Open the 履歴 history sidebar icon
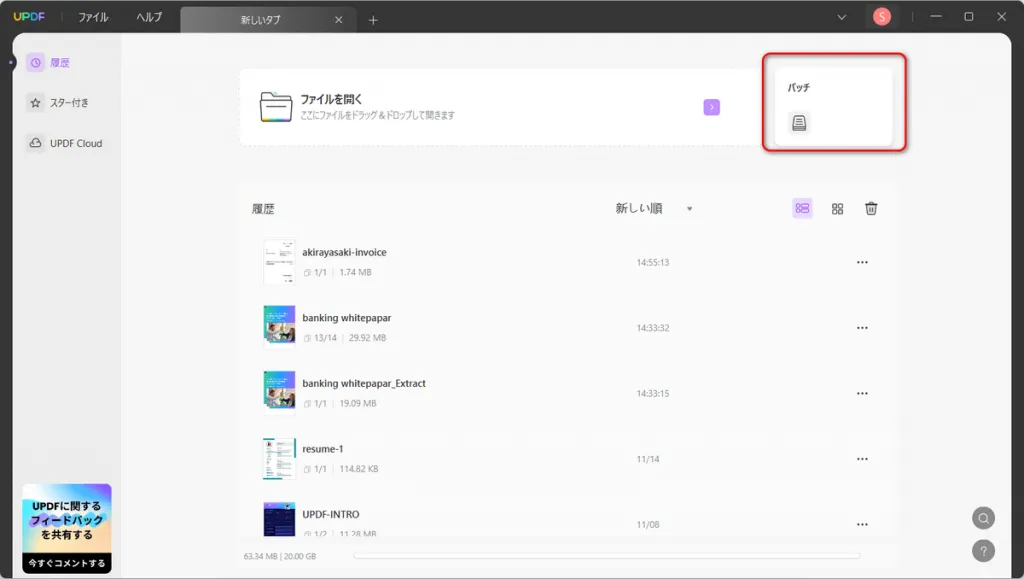 35,63
